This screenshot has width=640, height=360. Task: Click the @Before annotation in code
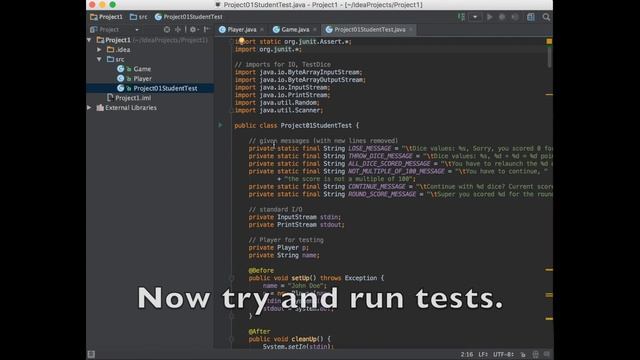[x=261, y=270]
